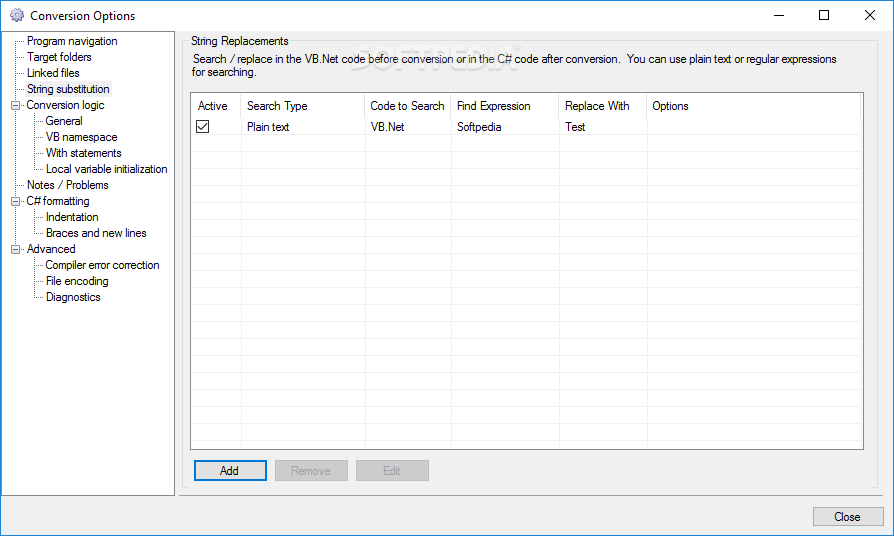Select the Conversion logic category label
Image resolution: width=894 pixels, height=536 pixels.
point(65,105)
